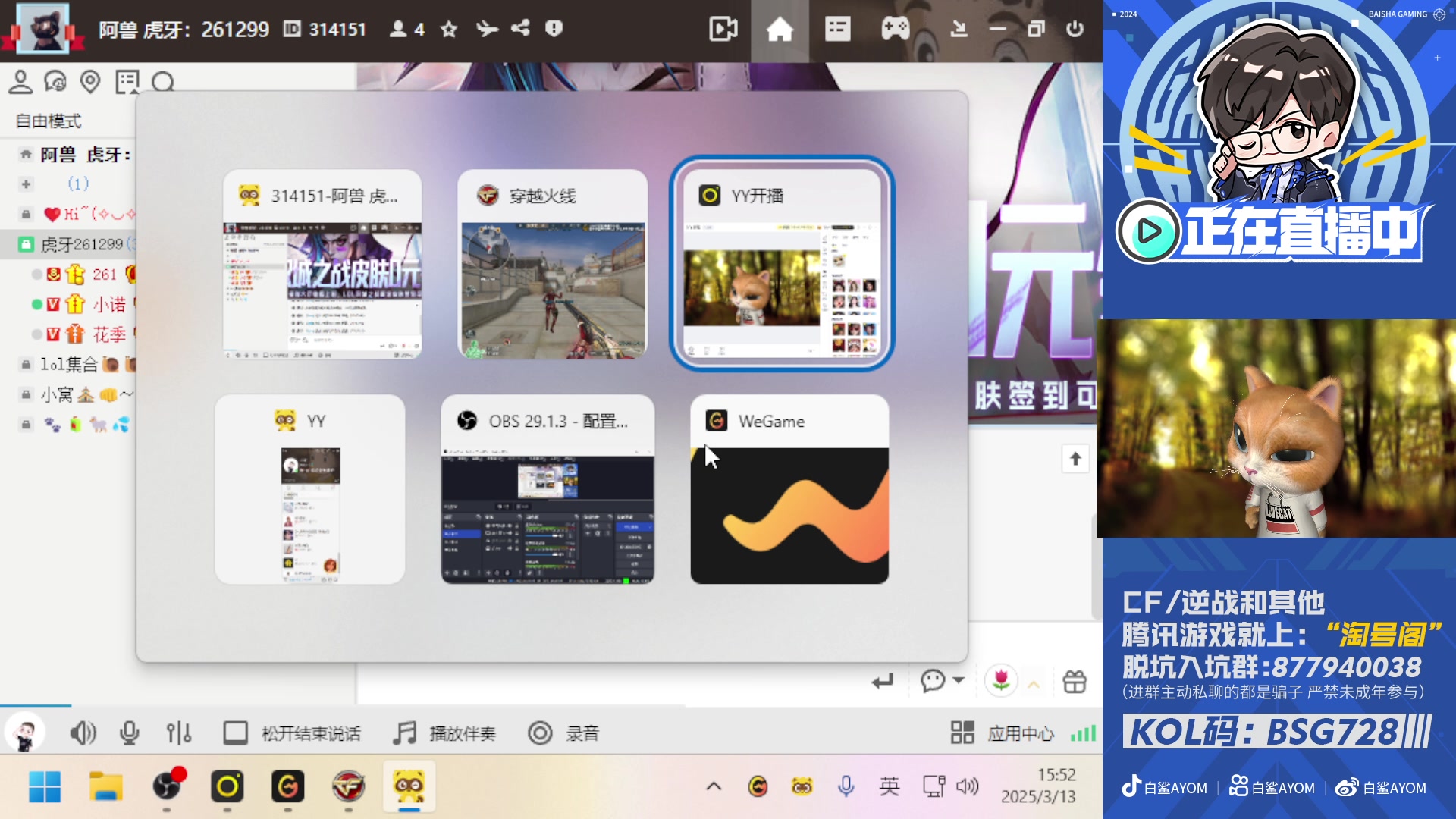Open the lol集合 sub-channel
This screenshot has width=1456, height=819.
coord(68,365)
